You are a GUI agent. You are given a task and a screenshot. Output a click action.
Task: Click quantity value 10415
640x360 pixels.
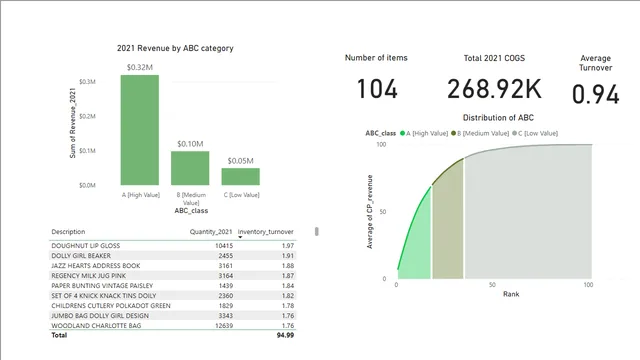[224, 246]
